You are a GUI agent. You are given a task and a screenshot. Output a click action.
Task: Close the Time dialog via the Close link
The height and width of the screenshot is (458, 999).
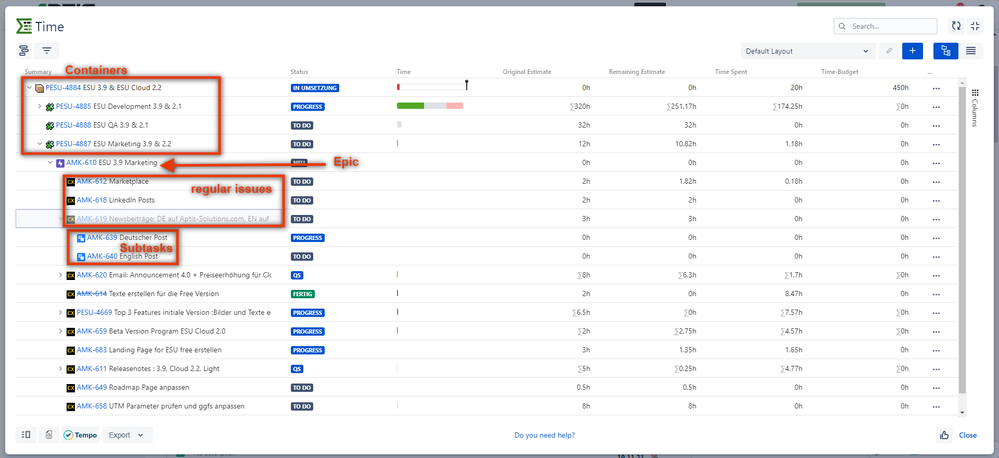[x=968, y=435]
